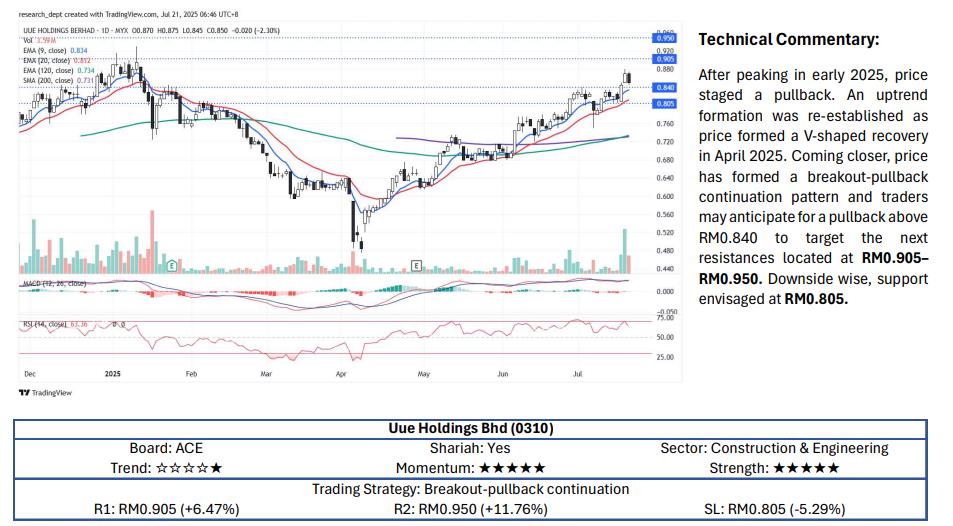Image resolution: width=953 pixels, height=526 pixels.
Task: Select the 0.905 blue price label on chart axis
Action: click(x=666, y=59)
